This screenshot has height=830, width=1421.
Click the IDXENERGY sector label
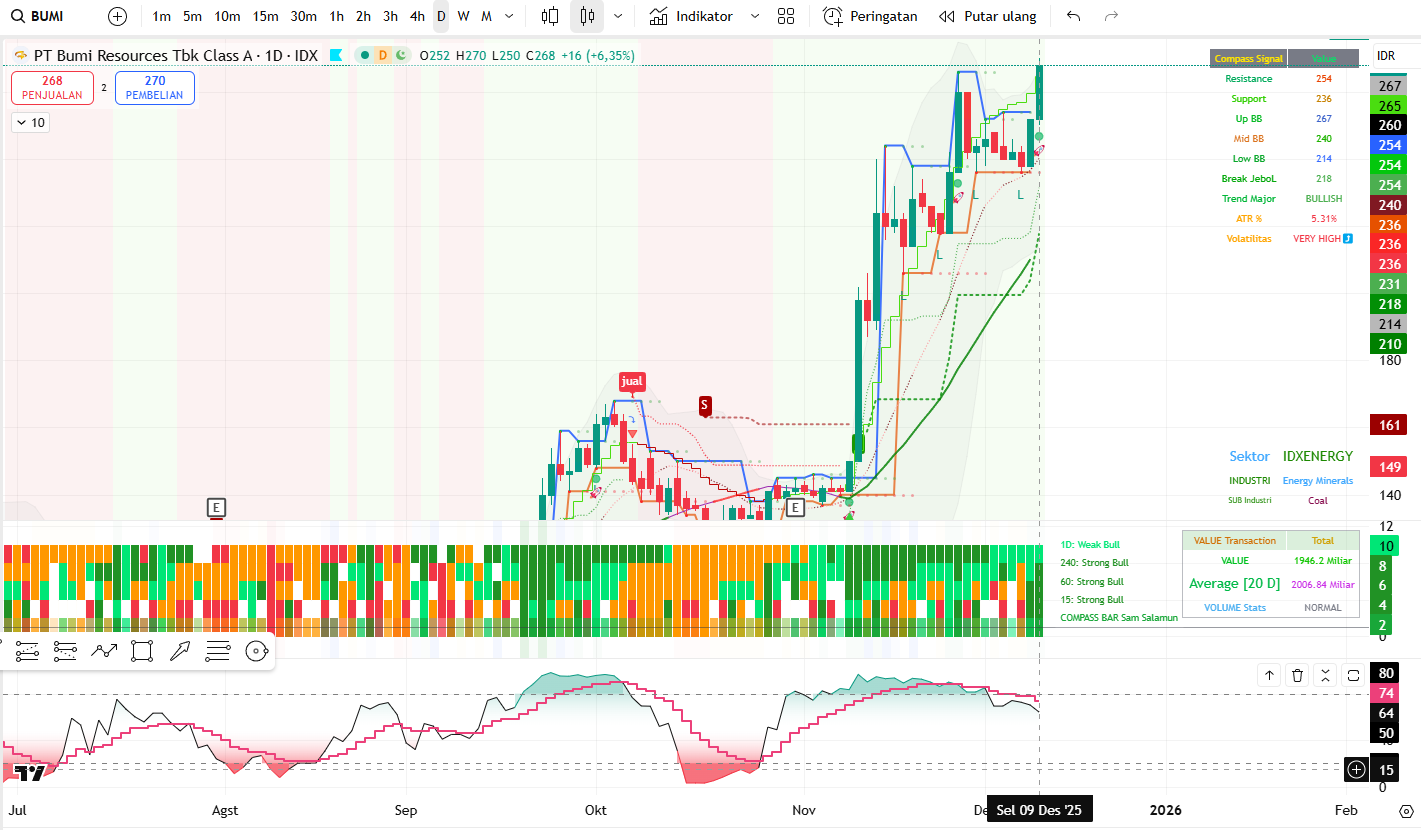tap(1318, 456)
